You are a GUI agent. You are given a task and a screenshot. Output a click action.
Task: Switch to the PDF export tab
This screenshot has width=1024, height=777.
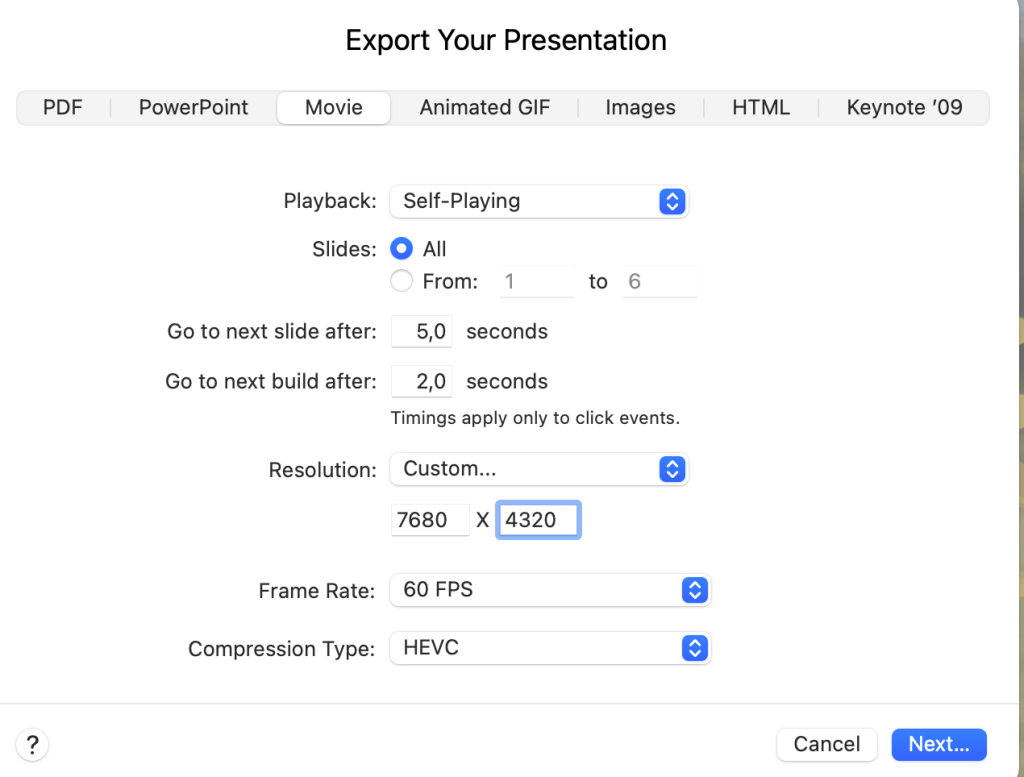click(x=62, y=107)
